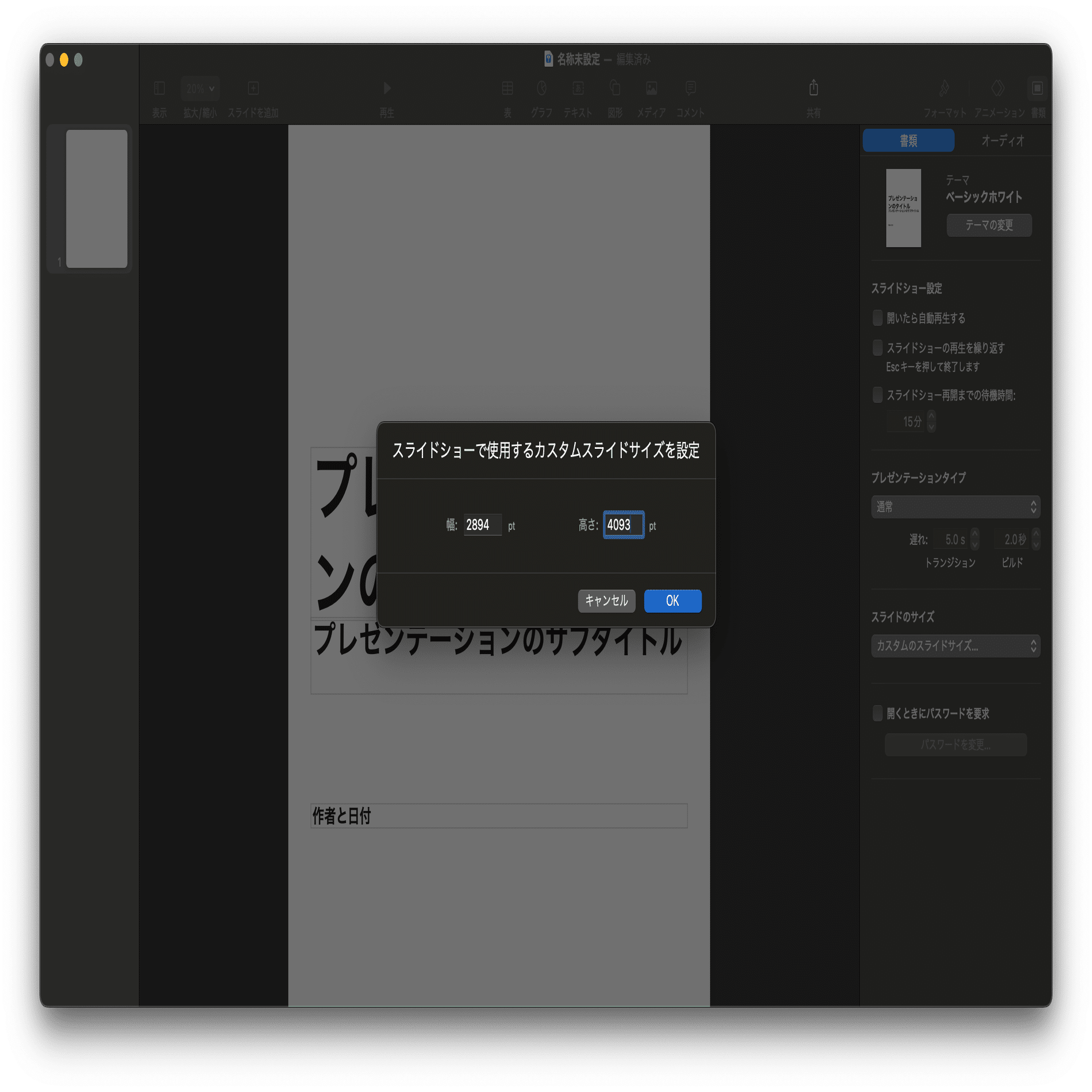Check スライドショーの再生を繰り返す option
The width and height of the screenshot is (1092, 1092).
[878, 348]
